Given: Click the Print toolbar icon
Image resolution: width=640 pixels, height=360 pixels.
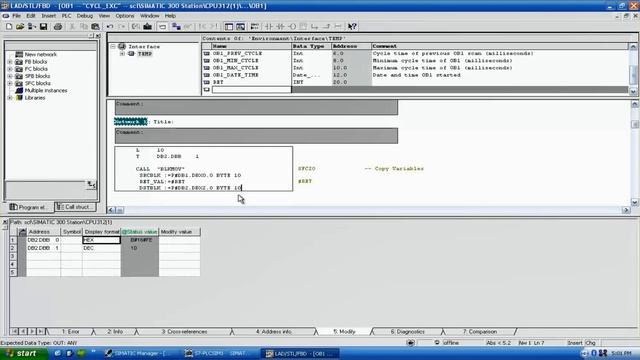Looking at the screenshot, I should click(58, 27).
